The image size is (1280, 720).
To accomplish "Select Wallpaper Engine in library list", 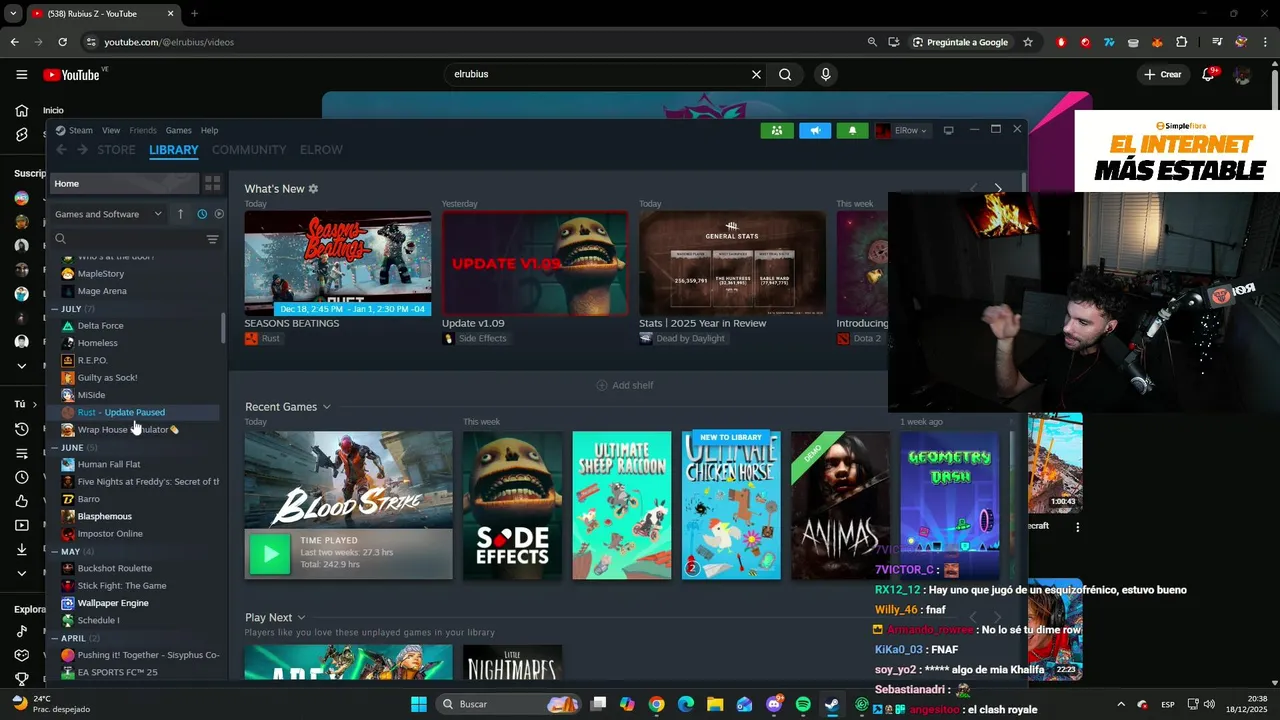I will (138, 603).
